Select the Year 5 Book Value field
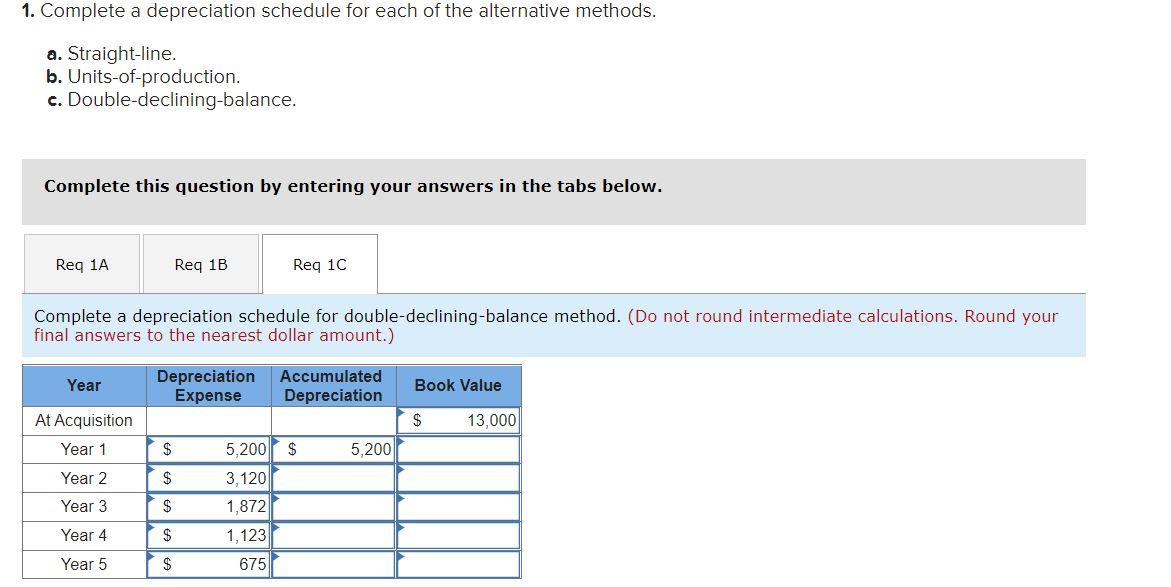 458,564
